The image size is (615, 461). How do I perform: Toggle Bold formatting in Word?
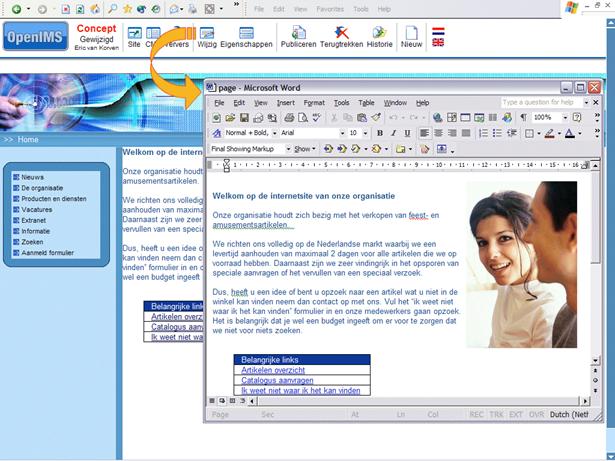tap(380, 133)
